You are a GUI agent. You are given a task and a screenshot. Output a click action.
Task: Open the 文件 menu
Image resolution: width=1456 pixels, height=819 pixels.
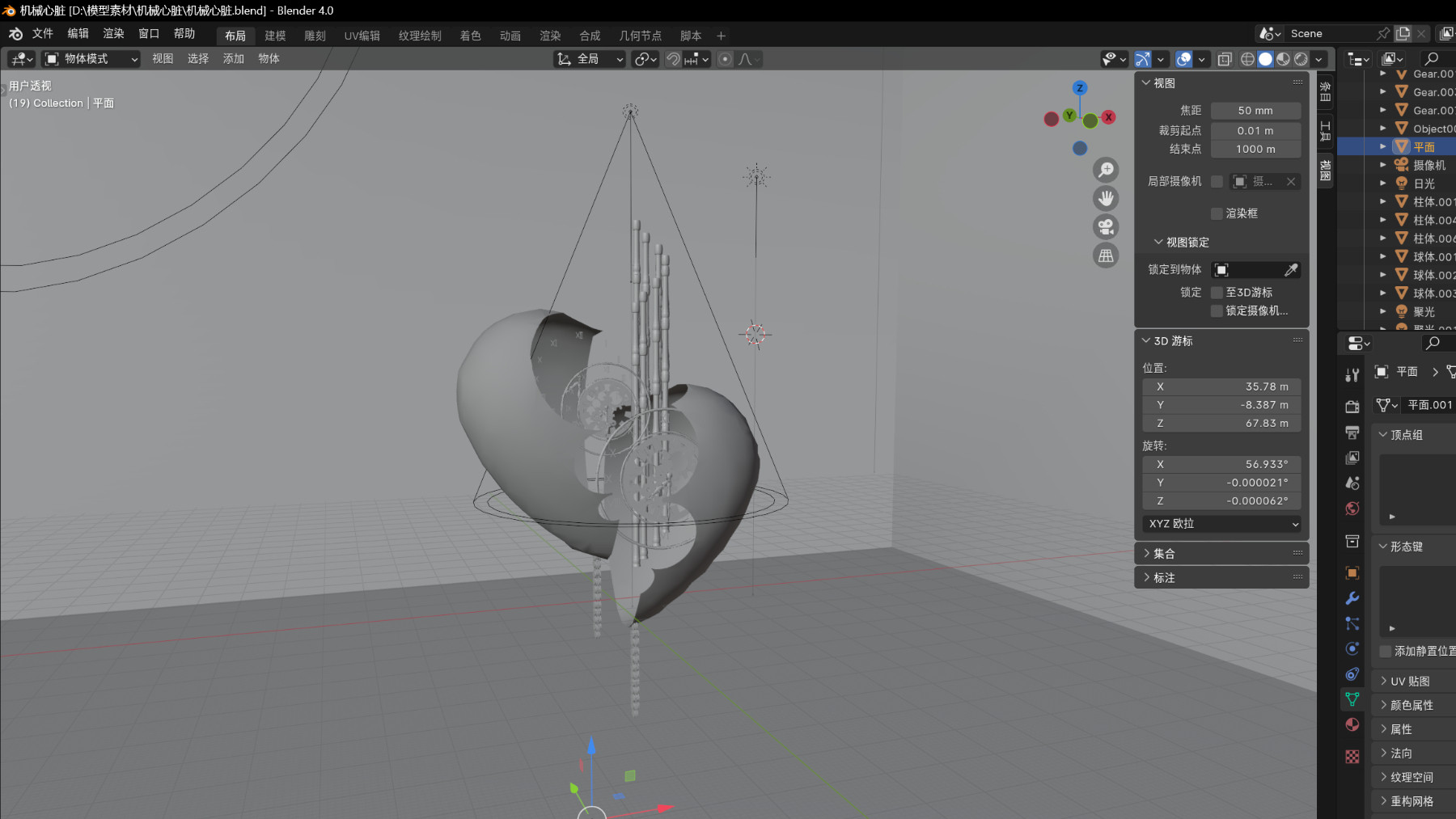pos(43,34)
